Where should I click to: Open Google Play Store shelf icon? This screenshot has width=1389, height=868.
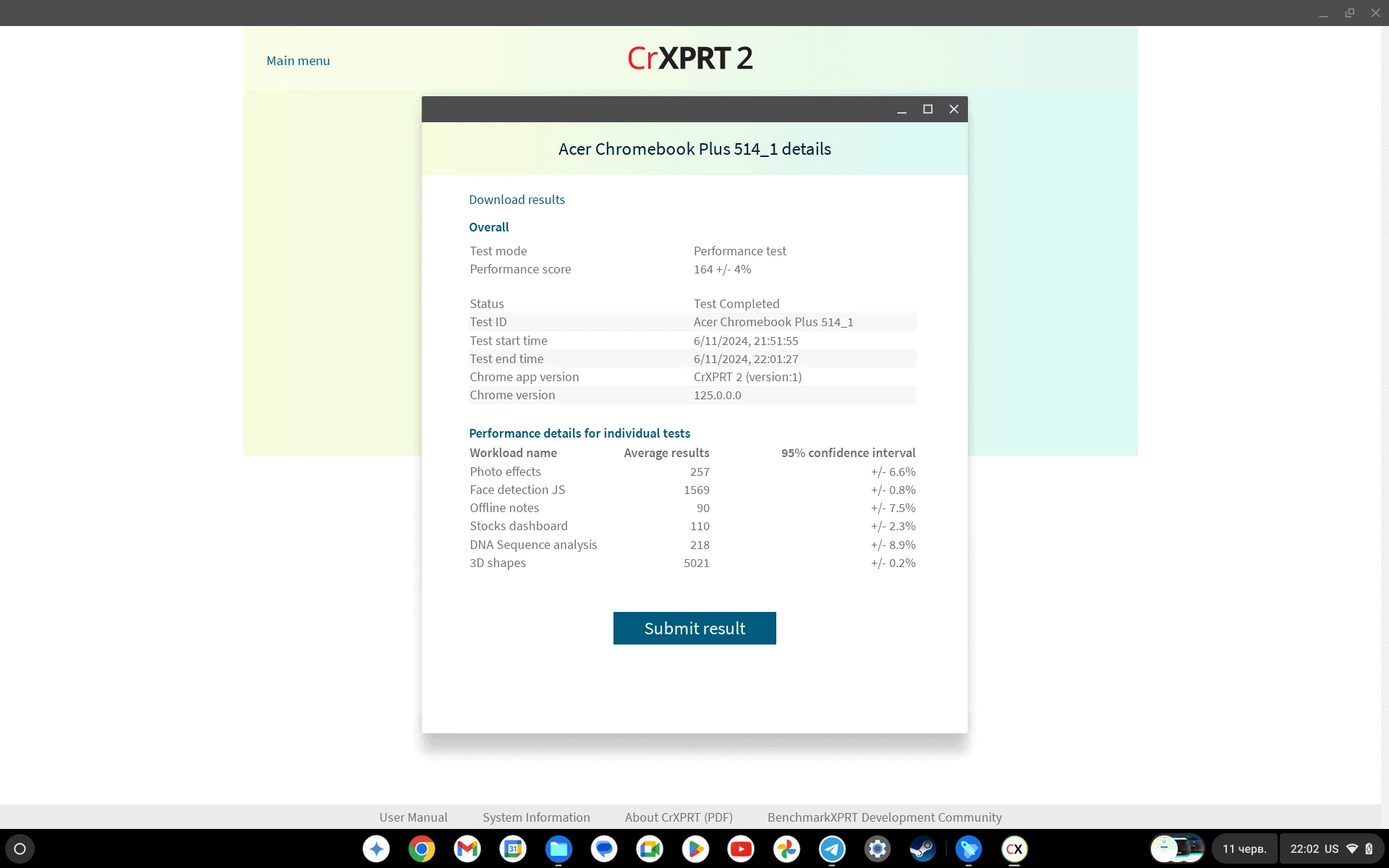695,848
